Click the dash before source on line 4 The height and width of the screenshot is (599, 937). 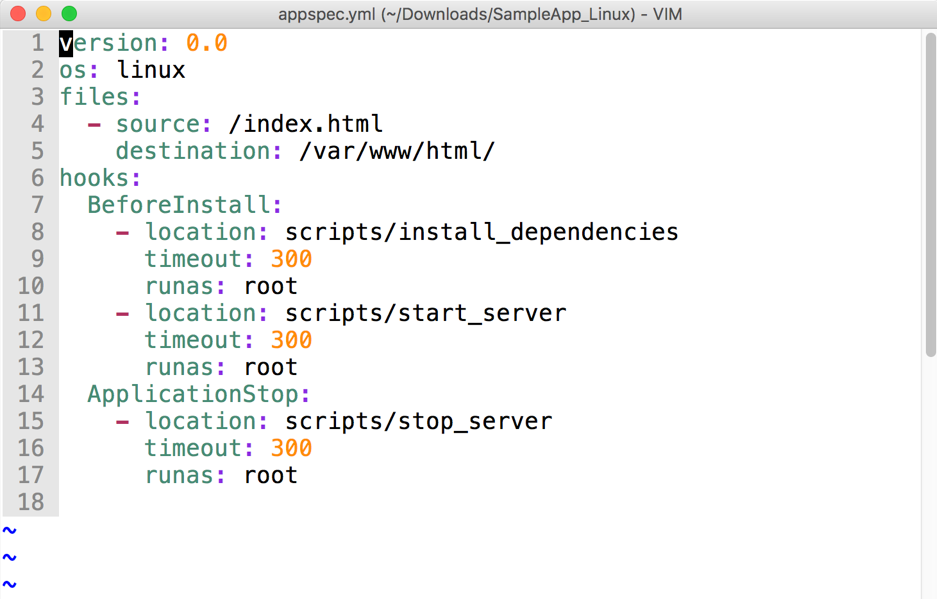pos(94,124)
